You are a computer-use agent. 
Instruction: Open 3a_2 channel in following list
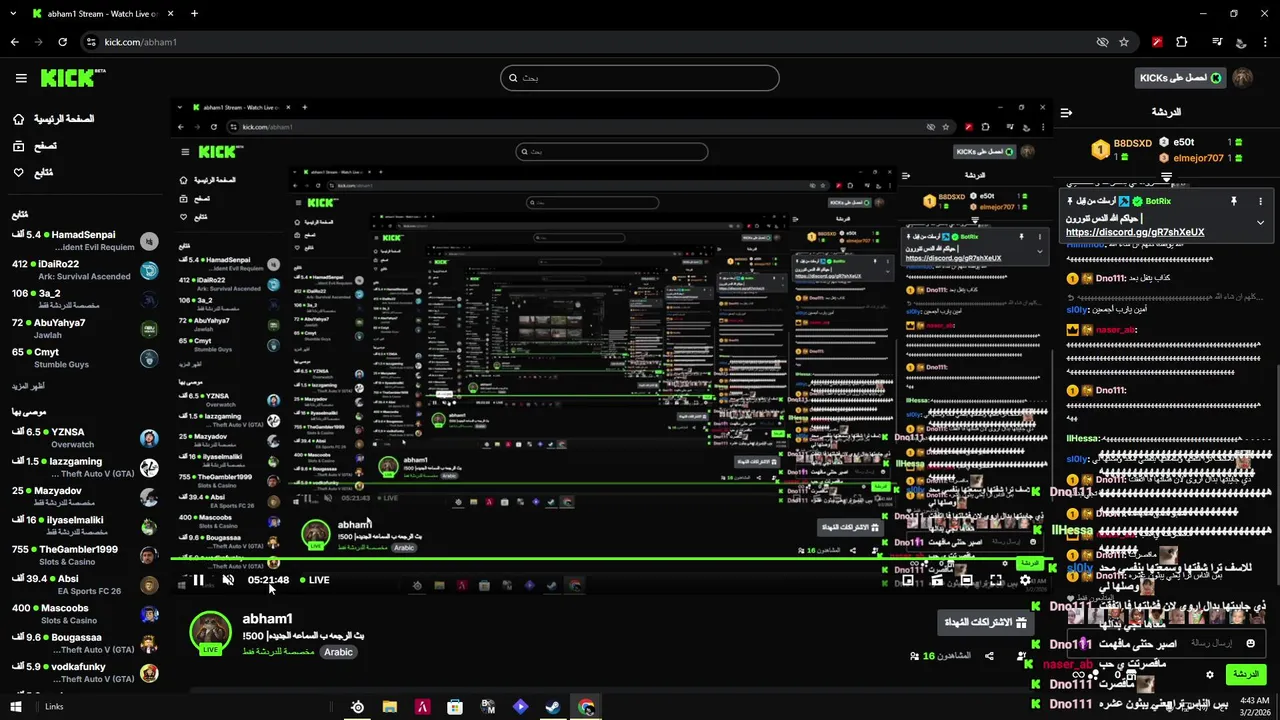coord(85,299)
